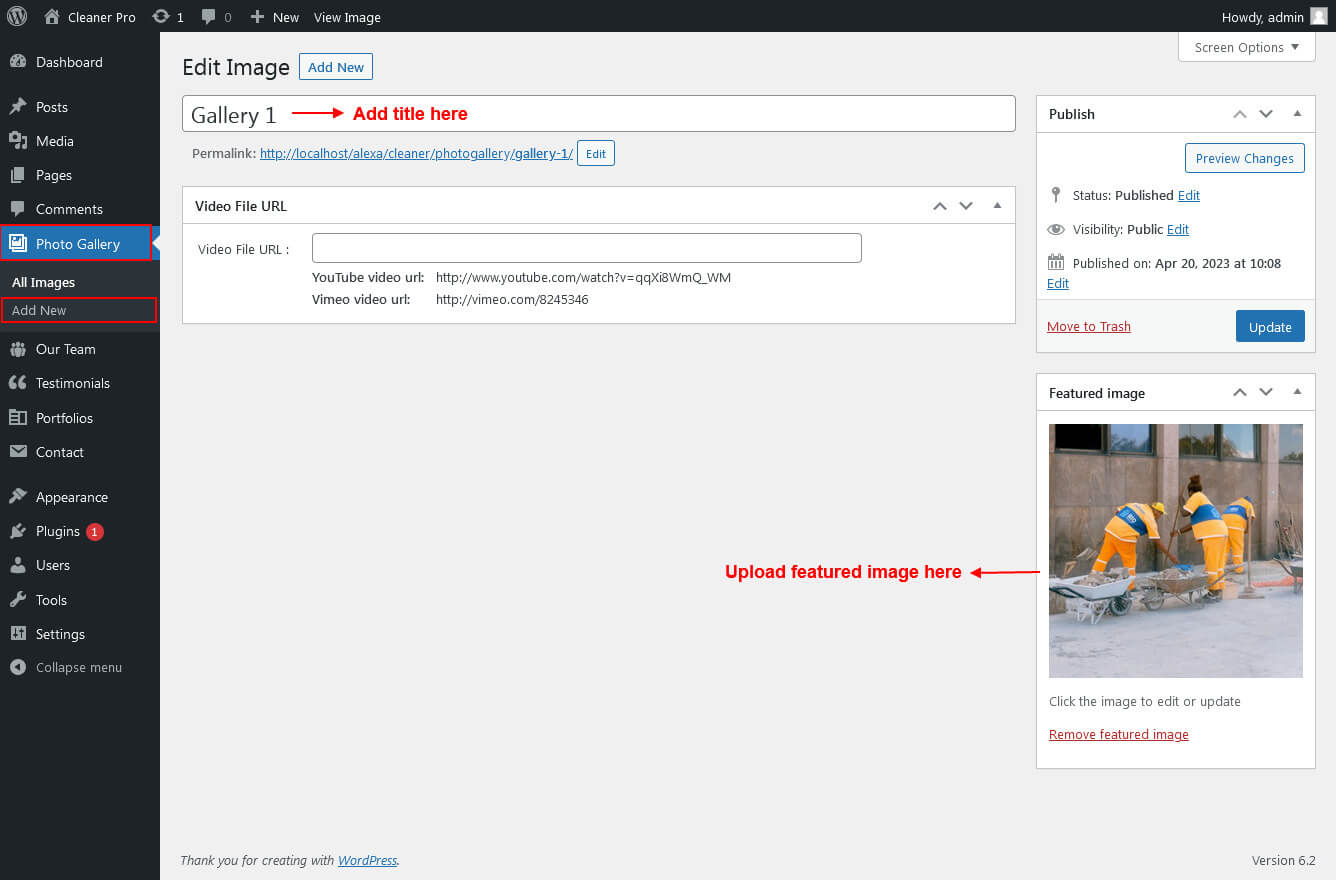Edit the Published on date
The height and width of the screenshot is (880, 1336).
click(x=1058, y=283)
